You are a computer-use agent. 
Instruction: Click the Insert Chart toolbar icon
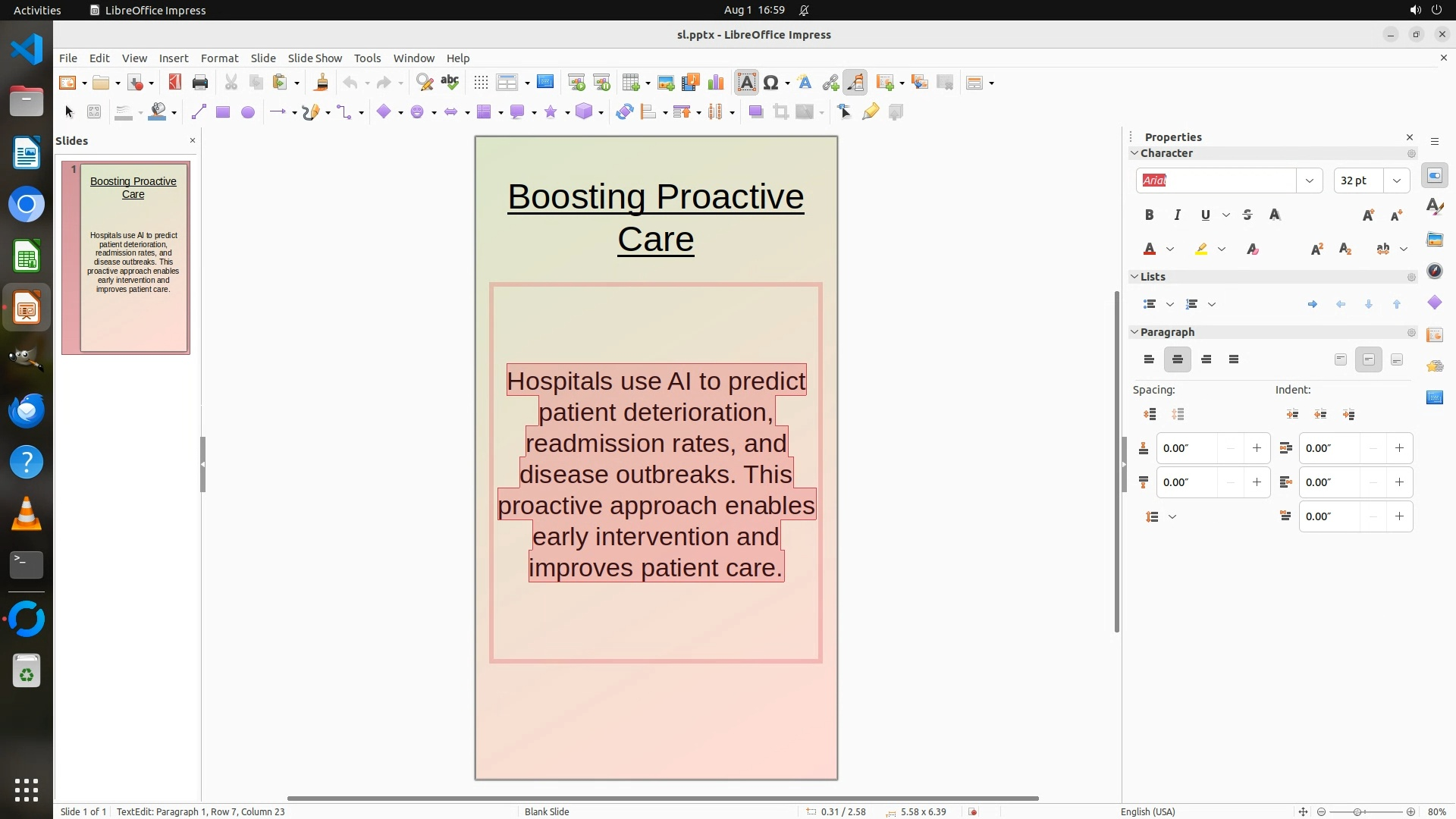pyautogui.click(x=715, y=83)
